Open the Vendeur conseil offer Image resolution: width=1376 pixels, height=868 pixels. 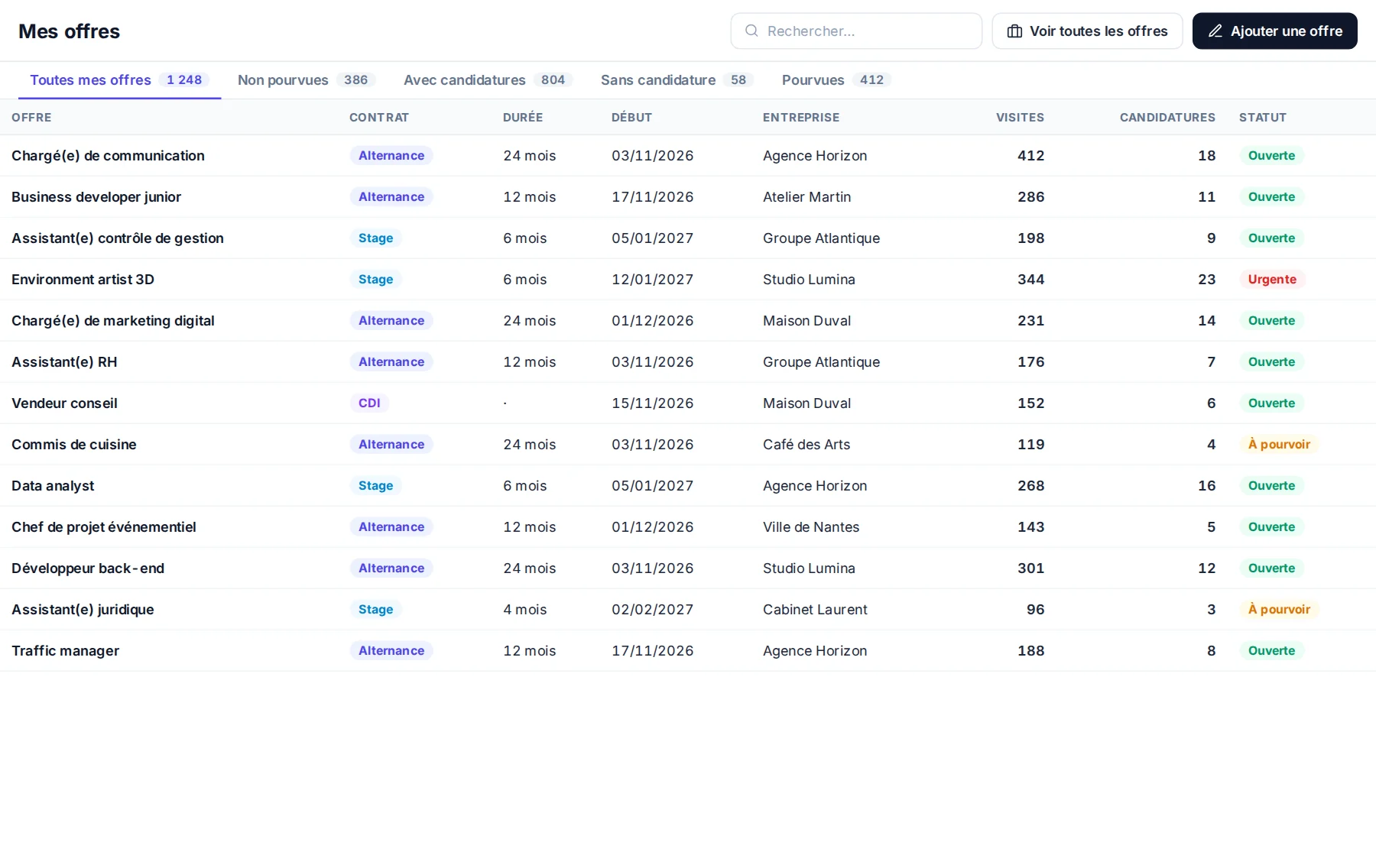pyautogui.click(x=64, y=403)
